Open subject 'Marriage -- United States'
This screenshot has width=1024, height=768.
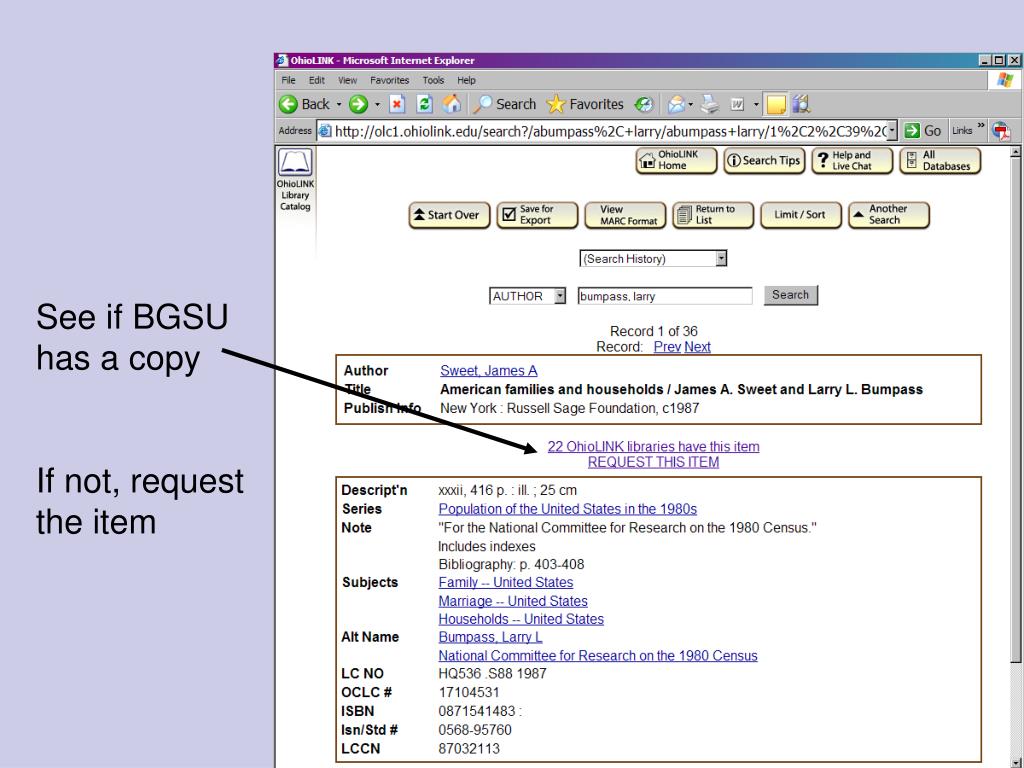(513, 601)
